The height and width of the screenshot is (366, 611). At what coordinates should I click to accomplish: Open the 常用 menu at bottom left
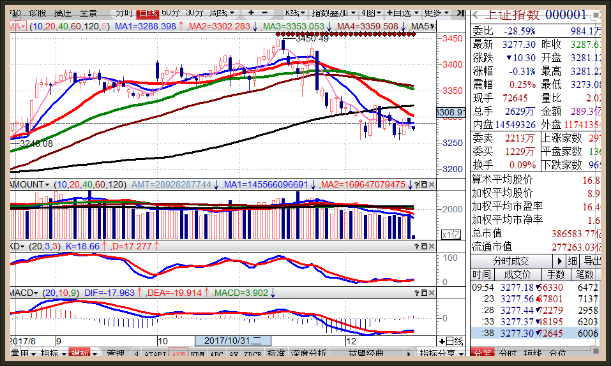[23, 353]
